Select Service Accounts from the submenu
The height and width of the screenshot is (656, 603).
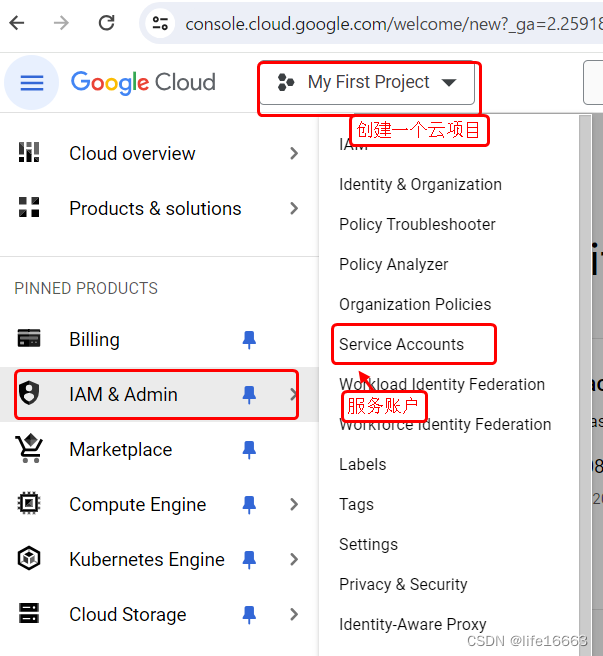[x=401, y=344]
